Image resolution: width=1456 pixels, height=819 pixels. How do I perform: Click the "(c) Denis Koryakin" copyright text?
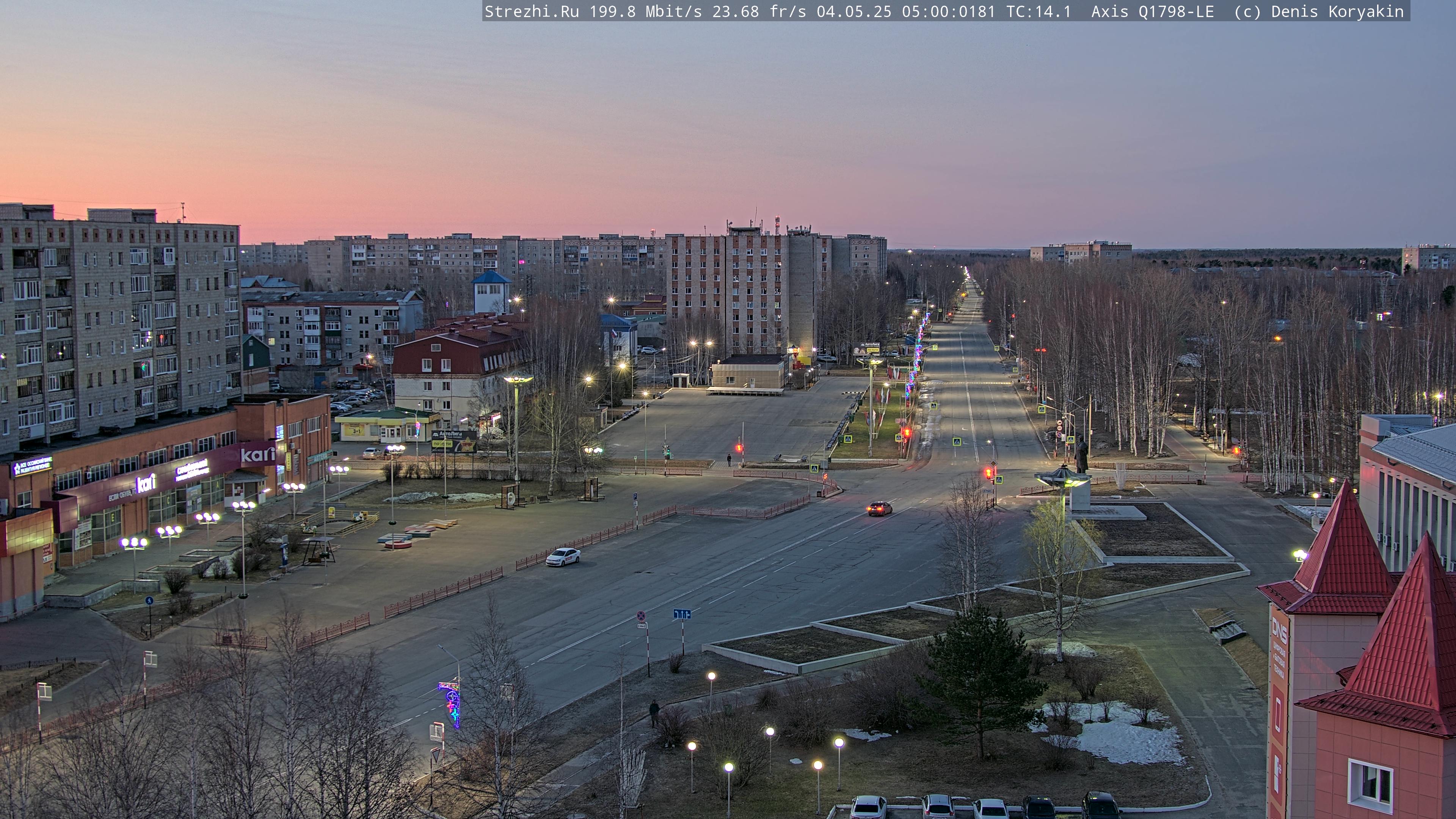pos(1319,12)
